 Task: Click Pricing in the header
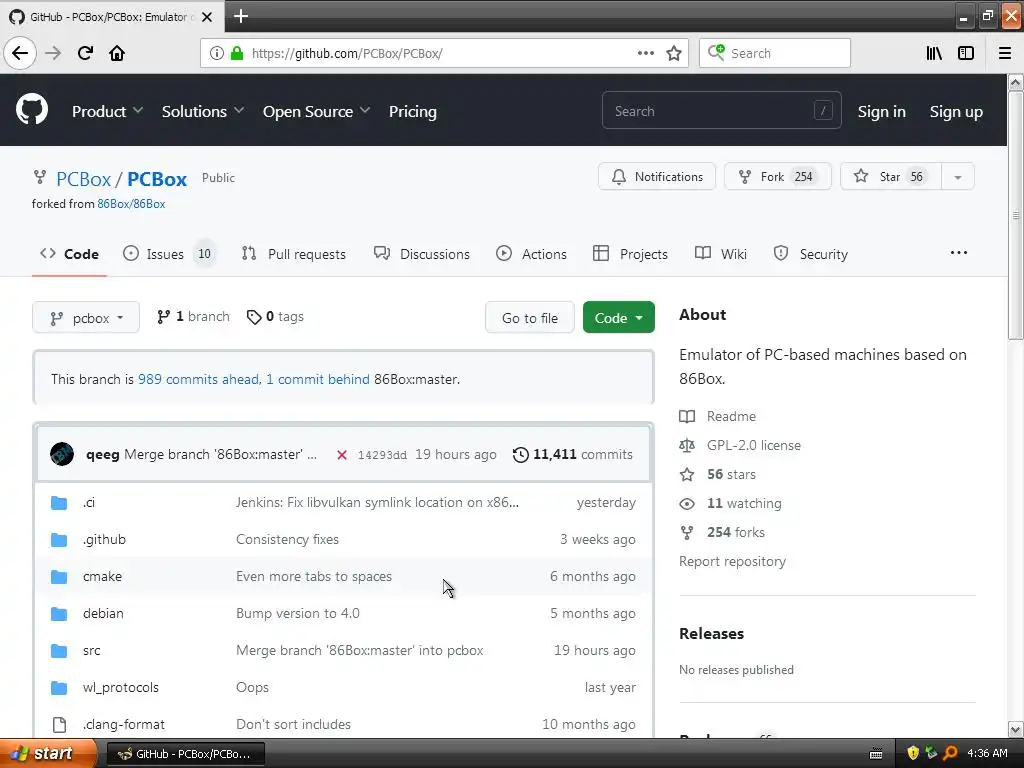click(x=413, y=112)
